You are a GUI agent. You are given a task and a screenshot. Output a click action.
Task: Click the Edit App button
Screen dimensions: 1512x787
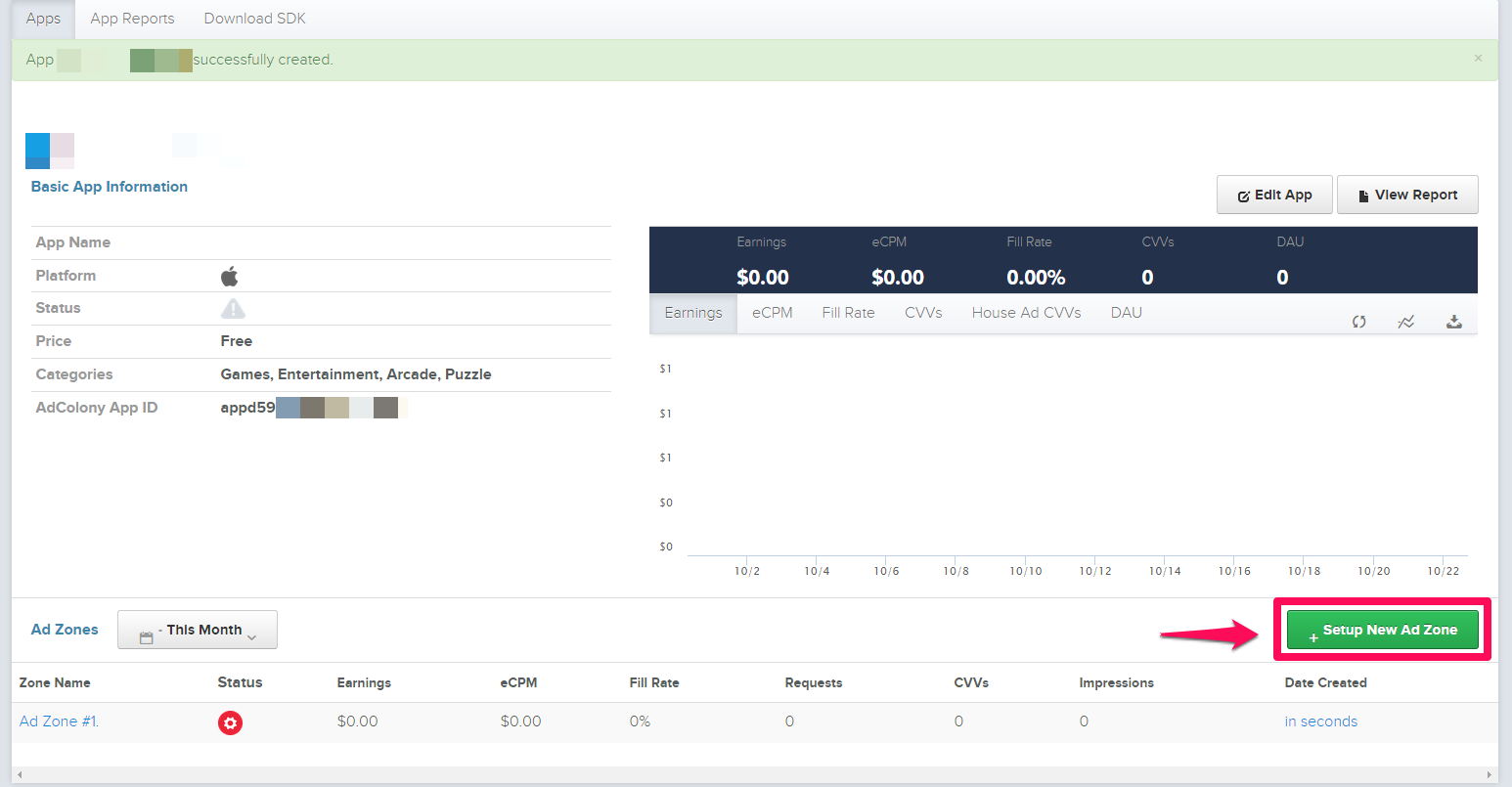tap(1274, 195)
